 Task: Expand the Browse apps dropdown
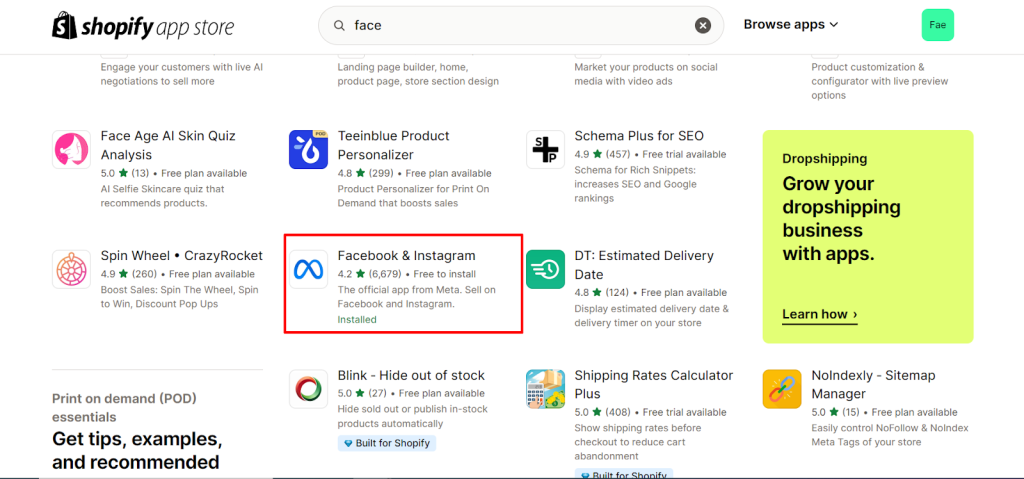coord(790,25)
